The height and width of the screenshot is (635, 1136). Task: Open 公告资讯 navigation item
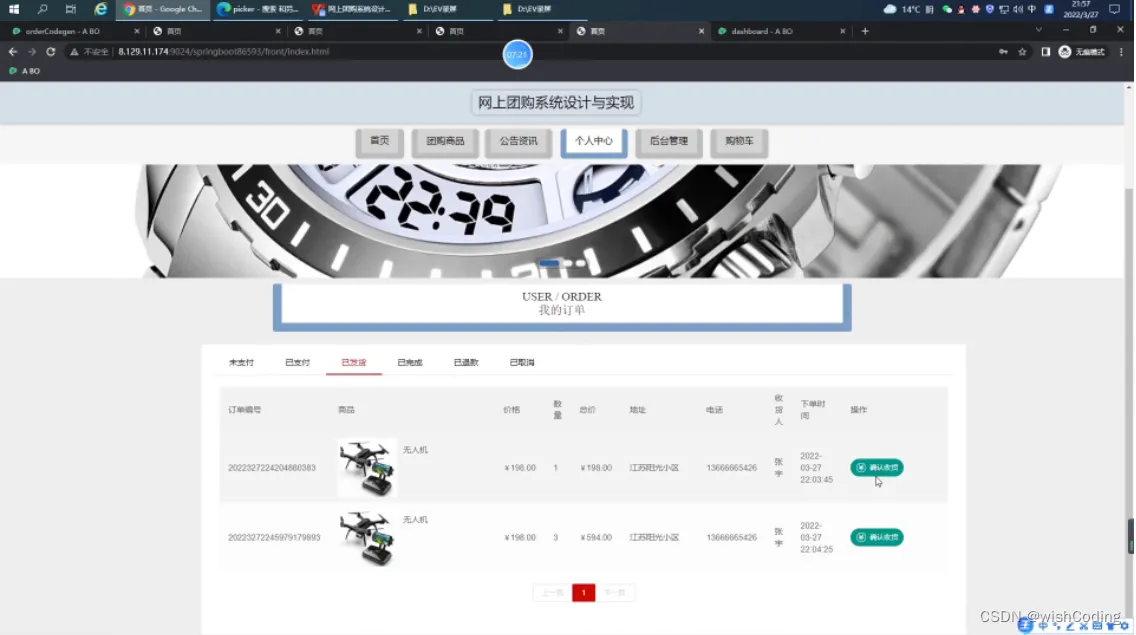(519, 141)
